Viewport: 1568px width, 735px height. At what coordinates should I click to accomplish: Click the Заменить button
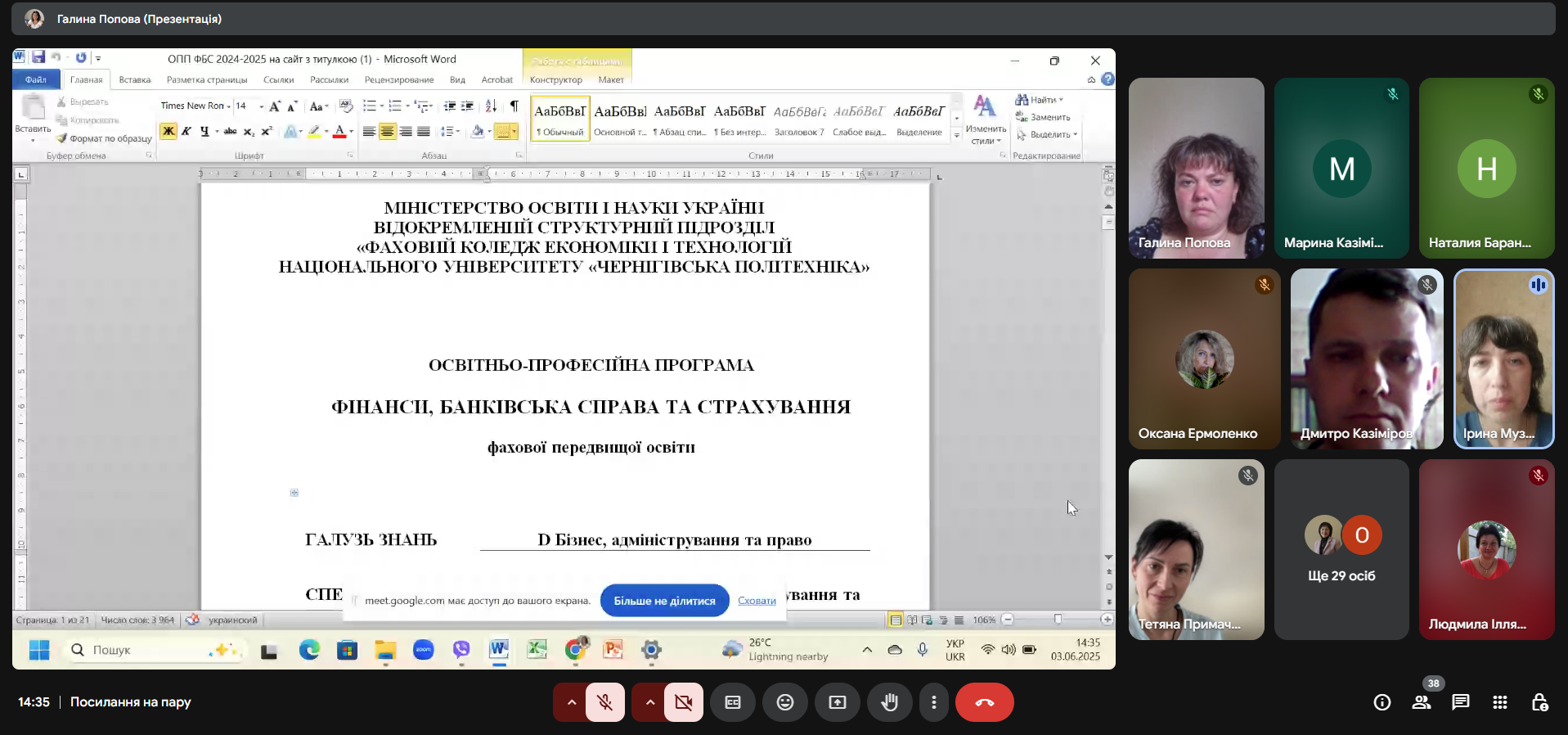pyautogui.click(x=1043, y=117)
